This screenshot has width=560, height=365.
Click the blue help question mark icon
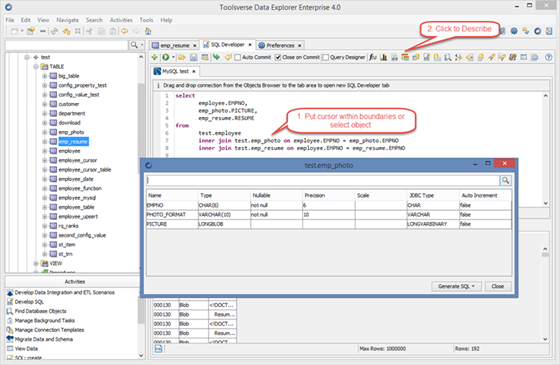(x=549, y=57)
